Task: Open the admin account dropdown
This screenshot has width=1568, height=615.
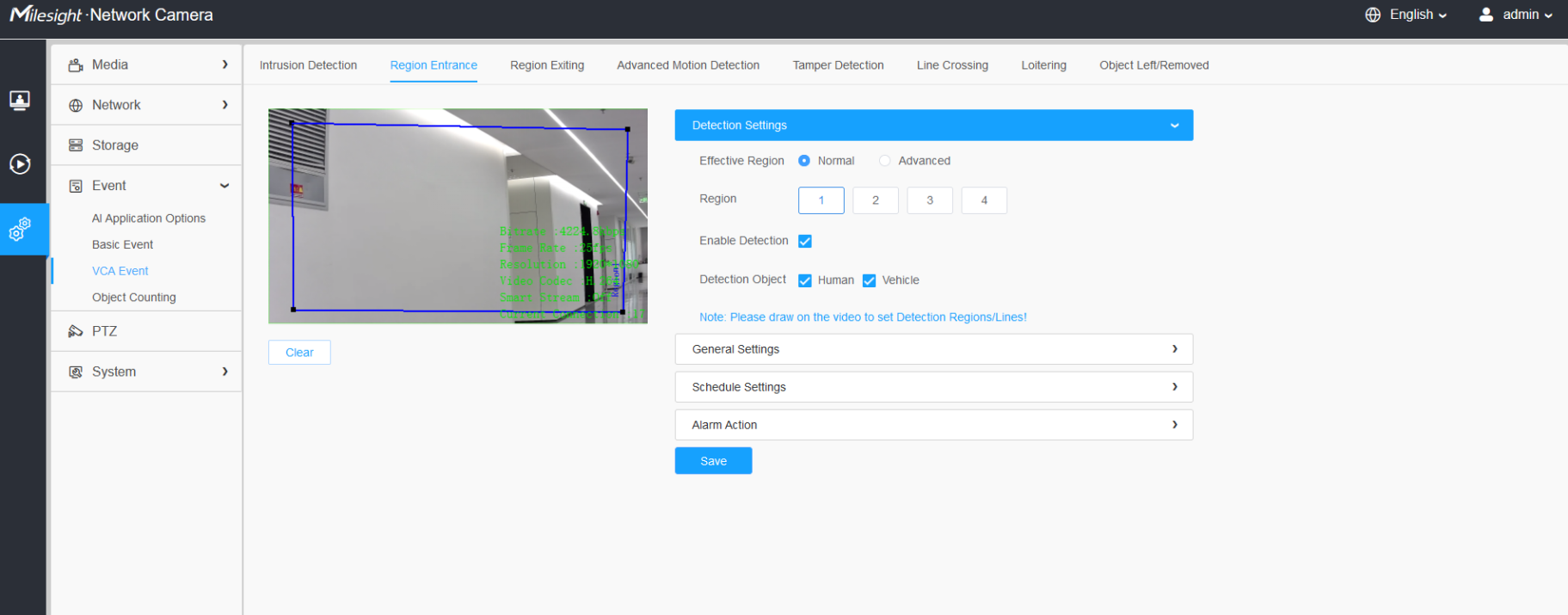Action: 1528,15
